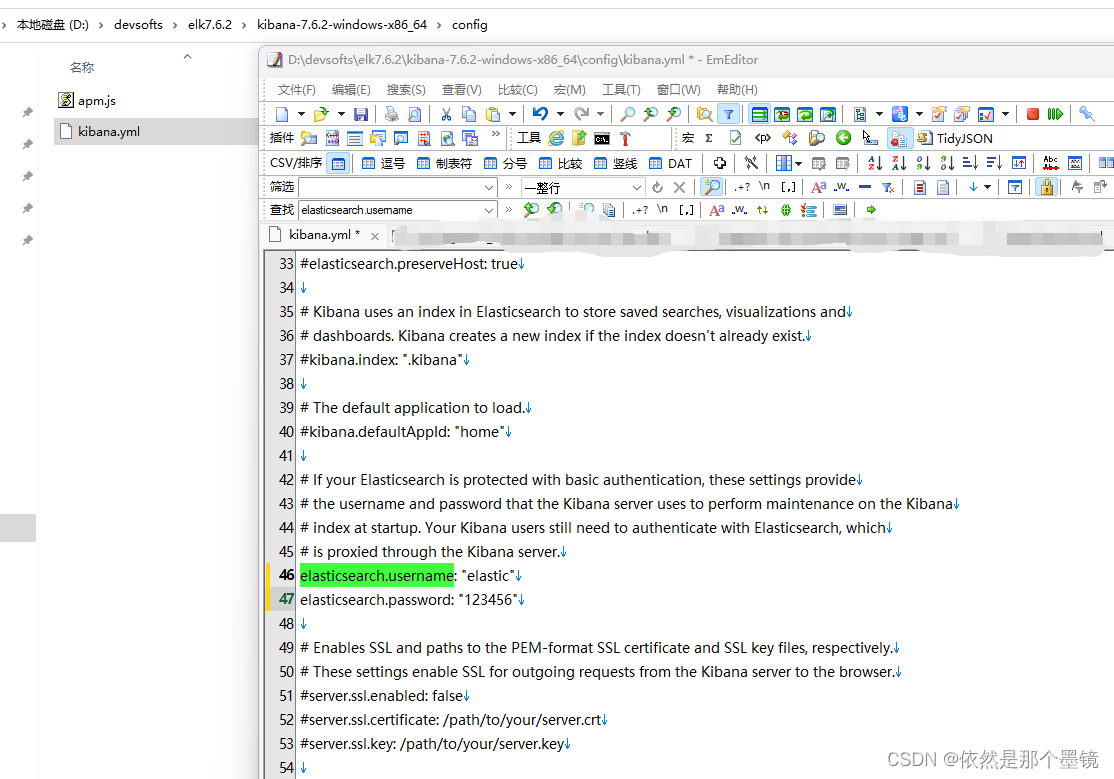Toggle whole word .w. option in Find bar
This screenshot has height=779, width=1114.
(740, 210)
